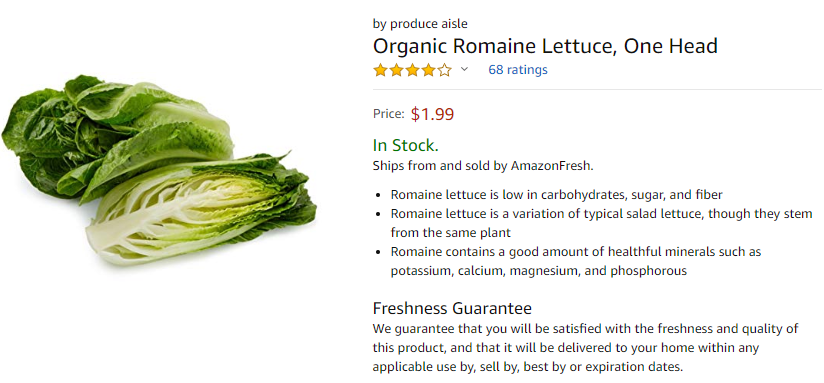Open the romaine lettuce product image

159,169
